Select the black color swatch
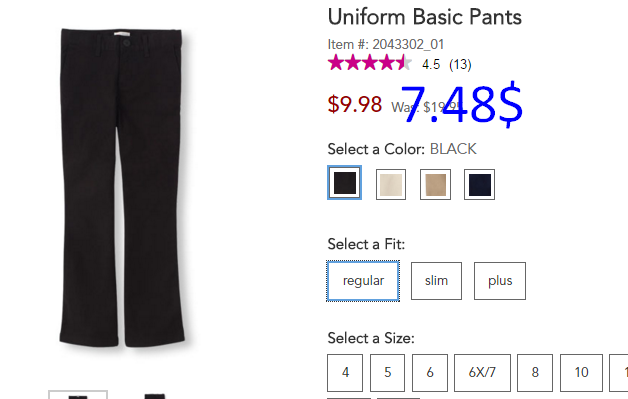The height and width of the screenshot is (399, 628). [344, 183]
